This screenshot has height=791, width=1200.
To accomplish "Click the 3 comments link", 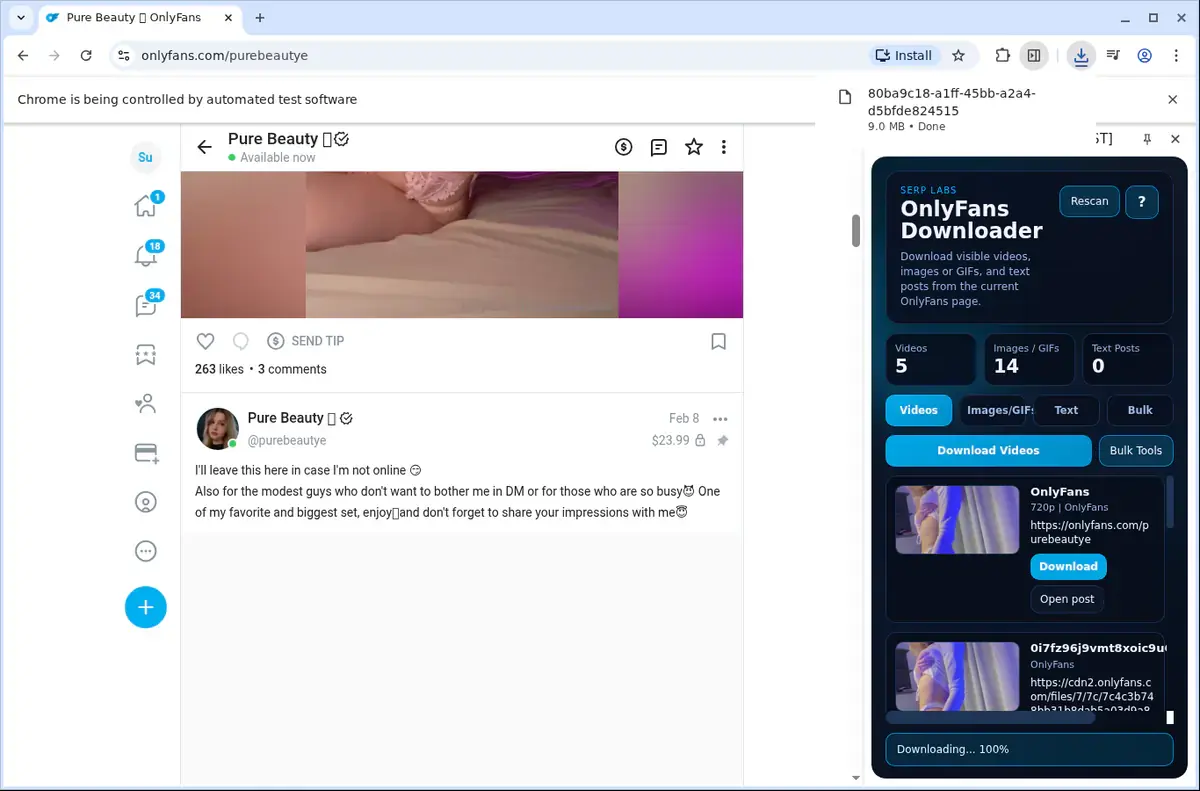I will pos(292,369).
